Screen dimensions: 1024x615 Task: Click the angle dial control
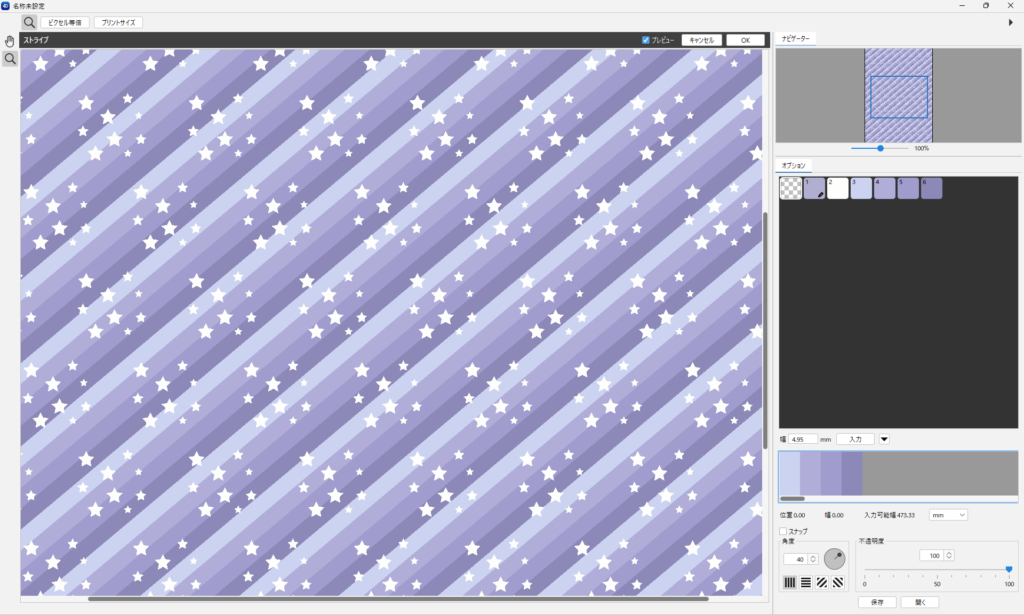click(x=835, y=559)
